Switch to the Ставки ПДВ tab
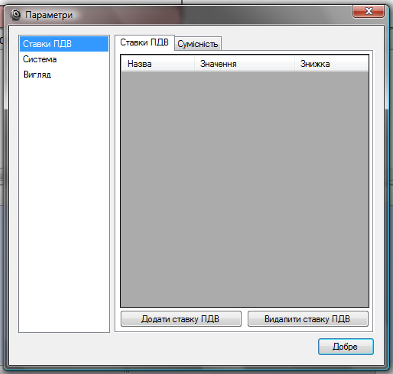Screen dimensions: 393x374 pos(144,43)
